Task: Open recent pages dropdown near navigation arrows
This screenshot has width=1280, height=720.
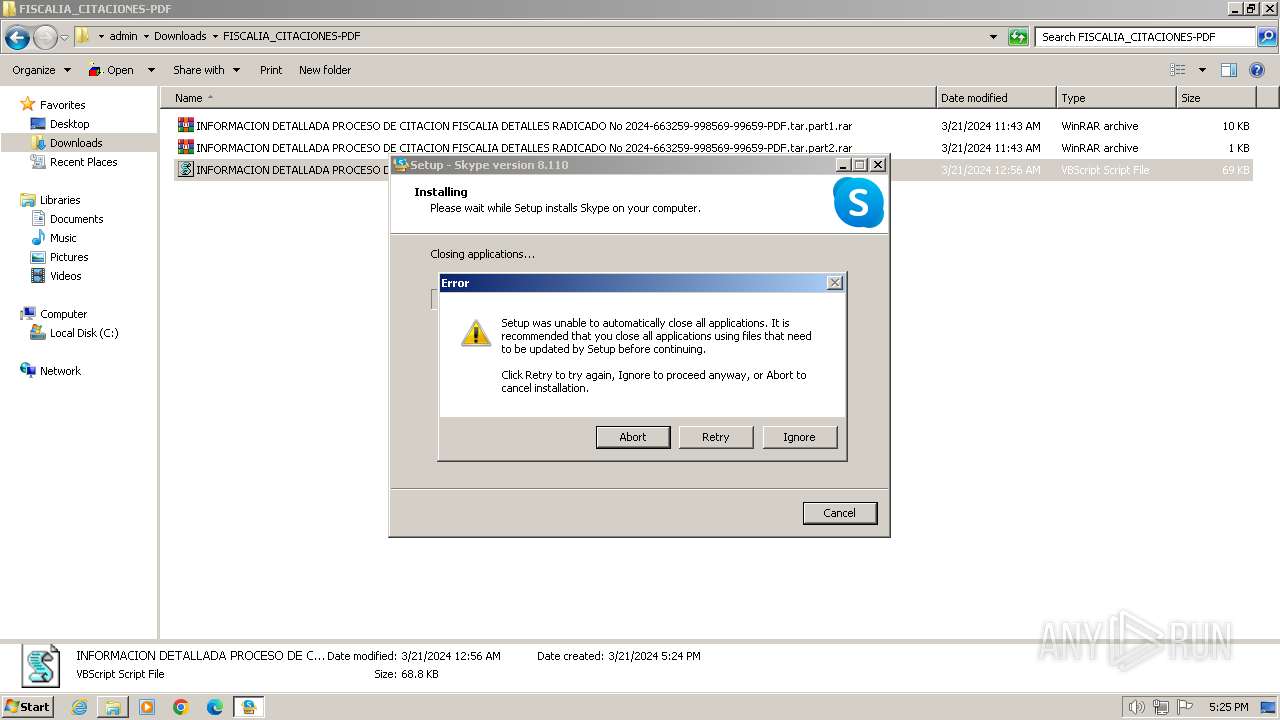Action: point(64,38)
